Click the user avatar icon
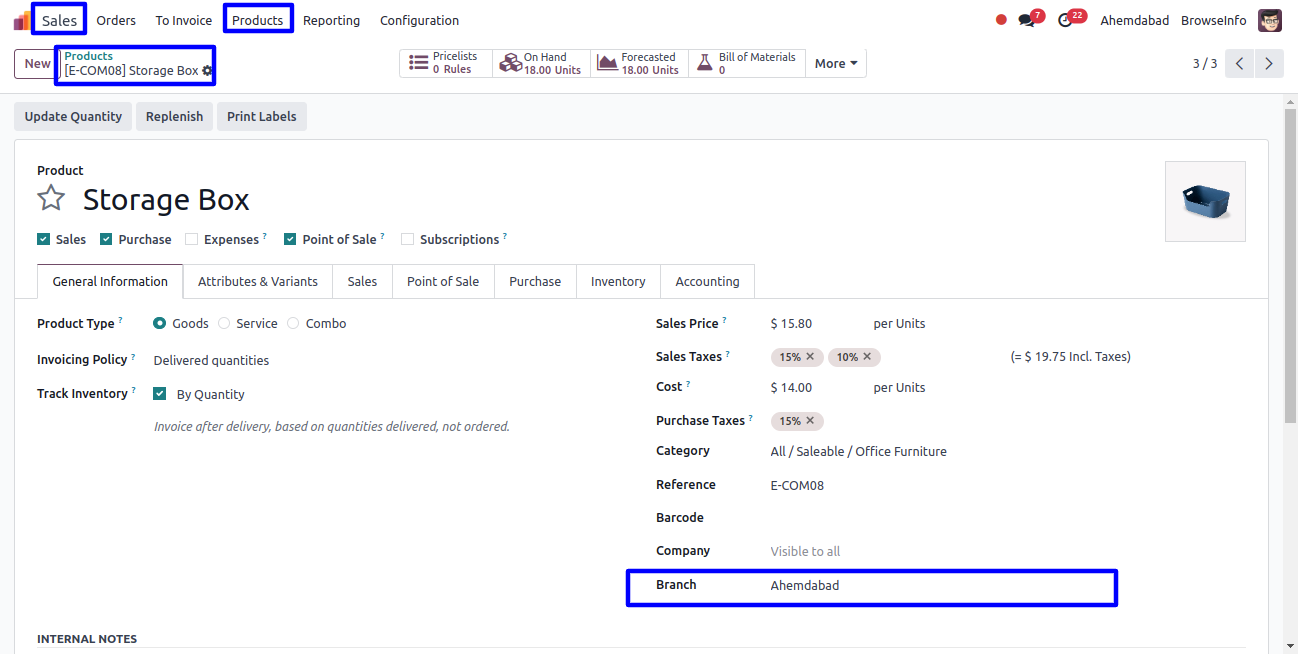Image resolution: width=1298 pixels, height=654 pixels. (x=1270, y=20)
